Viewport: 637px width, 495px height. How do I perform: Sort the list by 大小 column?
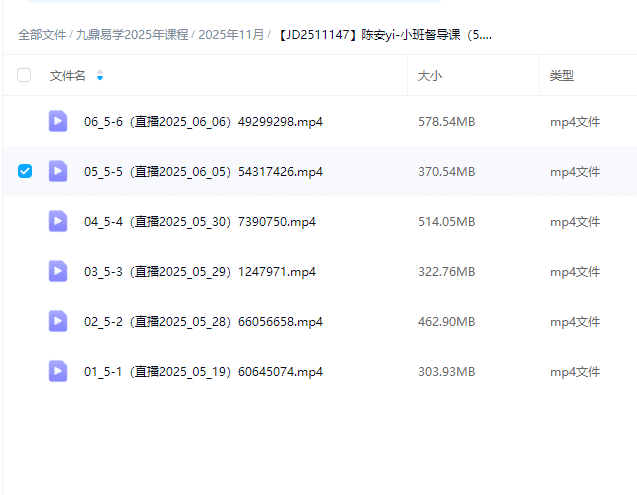(430, 76)
